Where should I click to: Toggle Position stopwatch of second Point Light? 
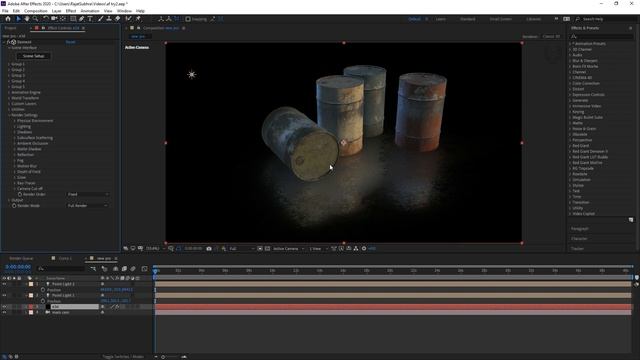43,301
